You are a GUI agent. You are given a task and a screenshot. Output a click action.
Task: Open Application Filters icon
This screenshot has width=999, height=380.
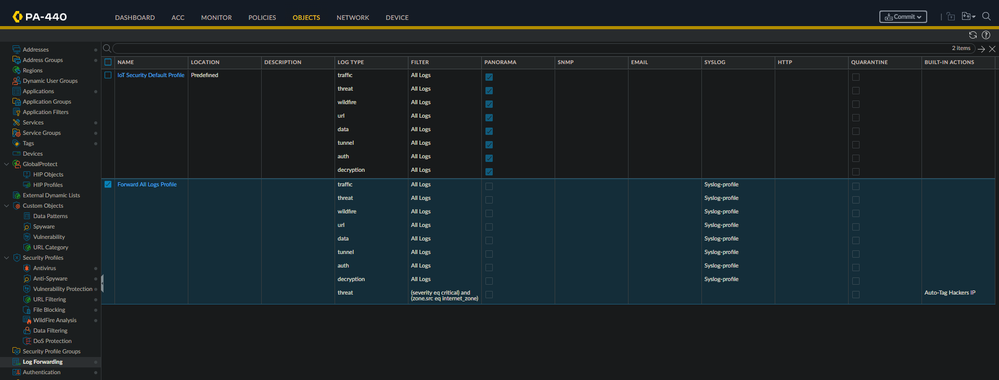pos(17,112)
